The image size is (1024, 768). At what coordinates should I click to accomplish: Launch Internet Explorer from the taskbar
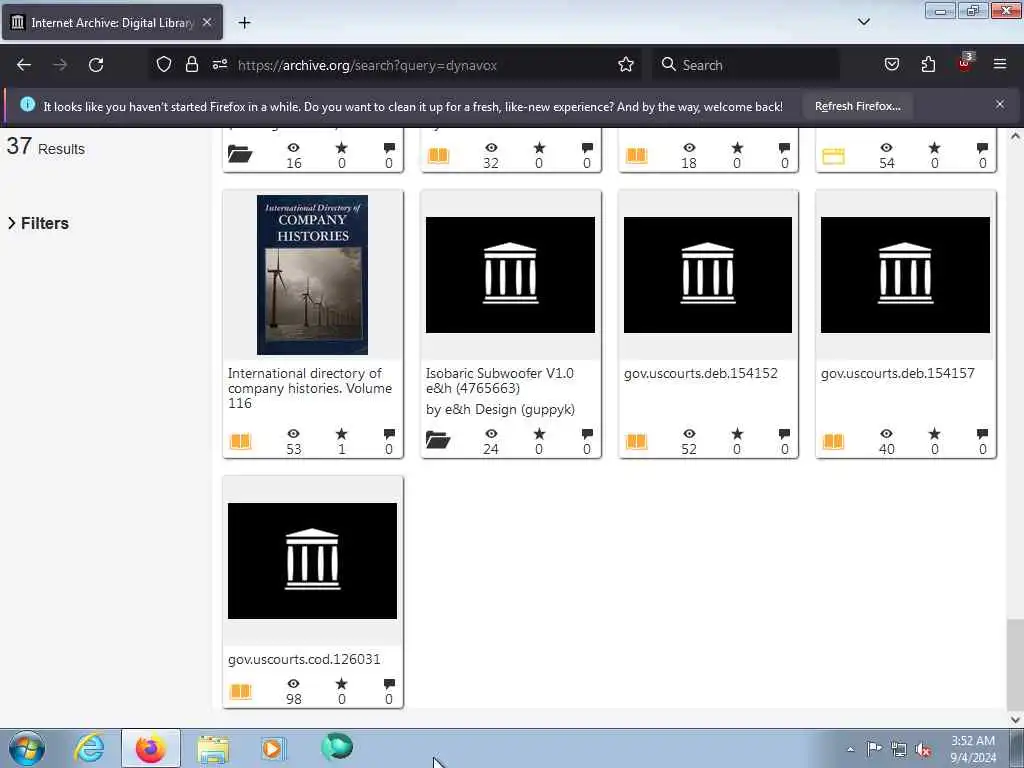click(89, 748)
